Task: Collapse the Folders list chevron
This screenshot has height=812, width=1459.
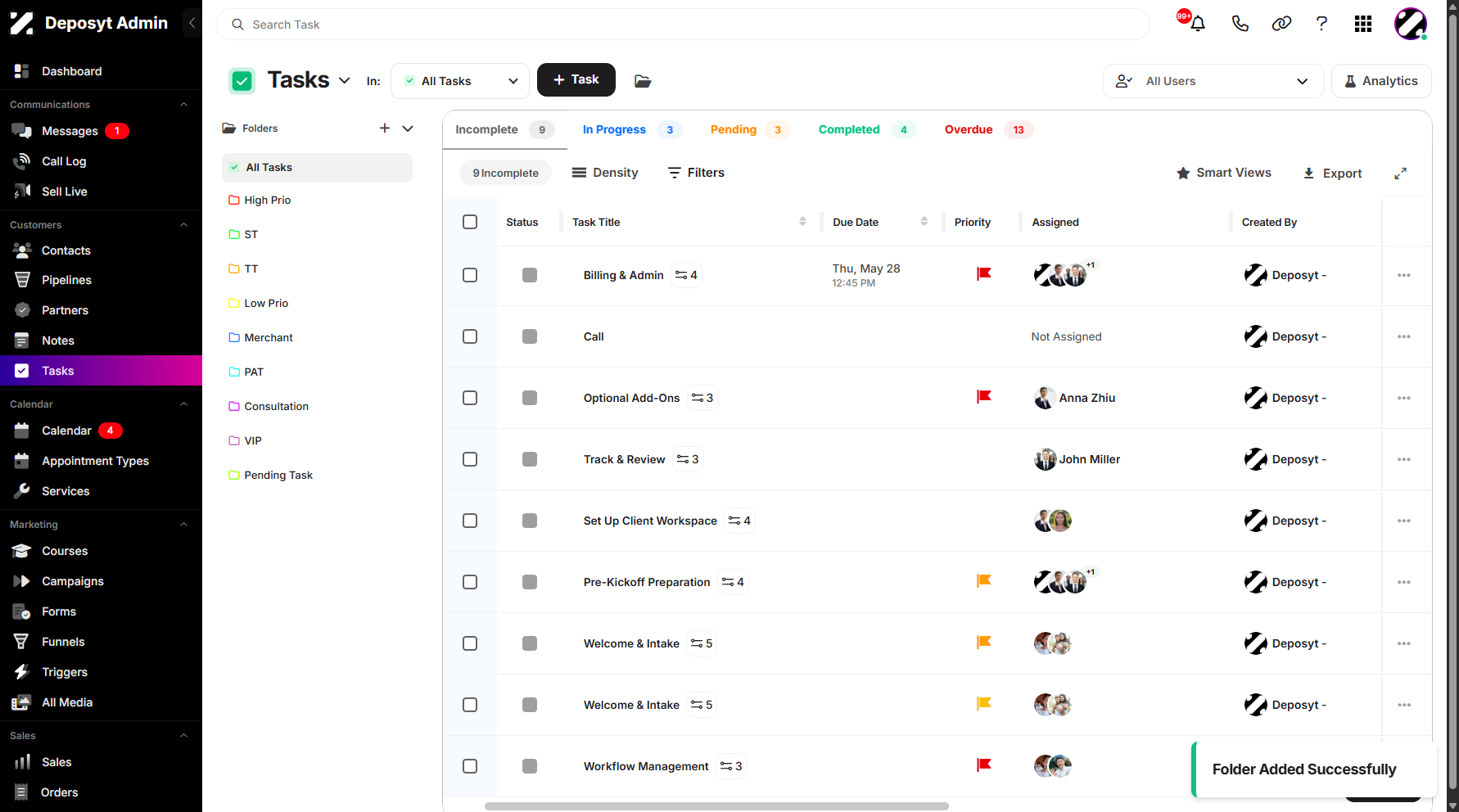Action: tap(408, 129)
